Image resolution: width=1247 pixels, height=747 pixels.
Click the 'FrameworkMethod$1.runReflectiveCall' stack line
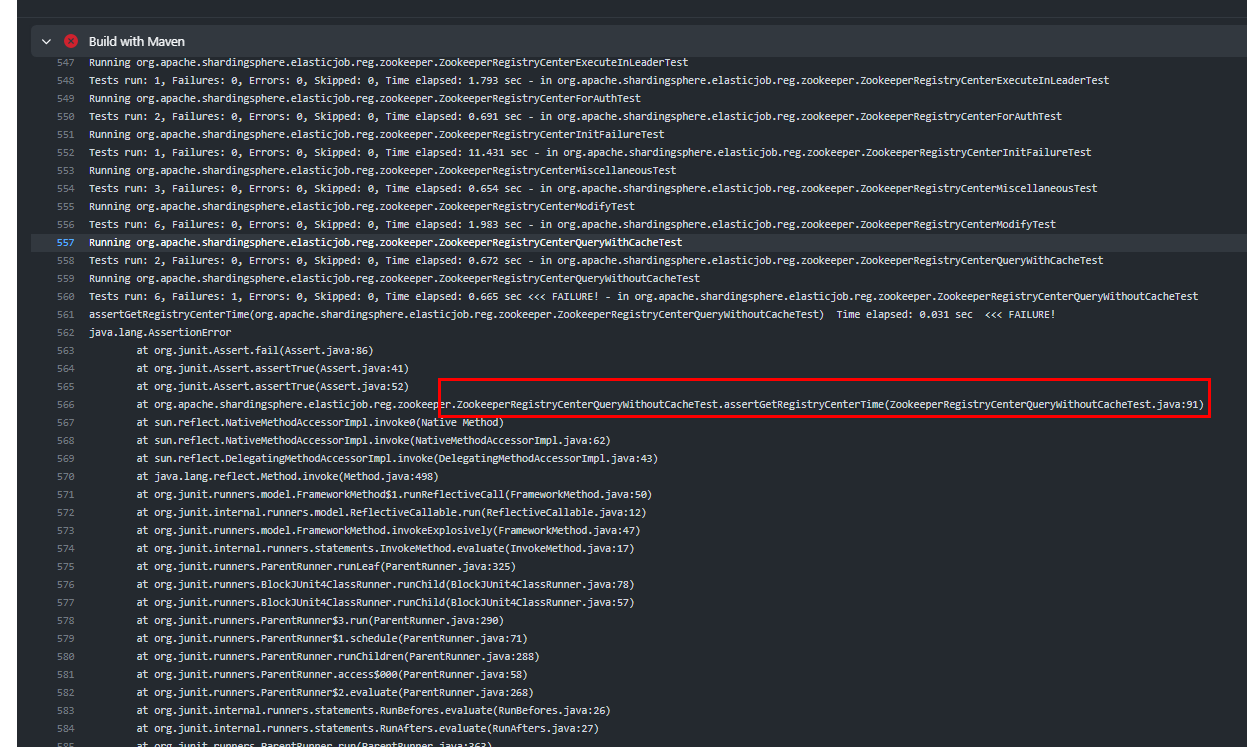(x=394, y=494)
